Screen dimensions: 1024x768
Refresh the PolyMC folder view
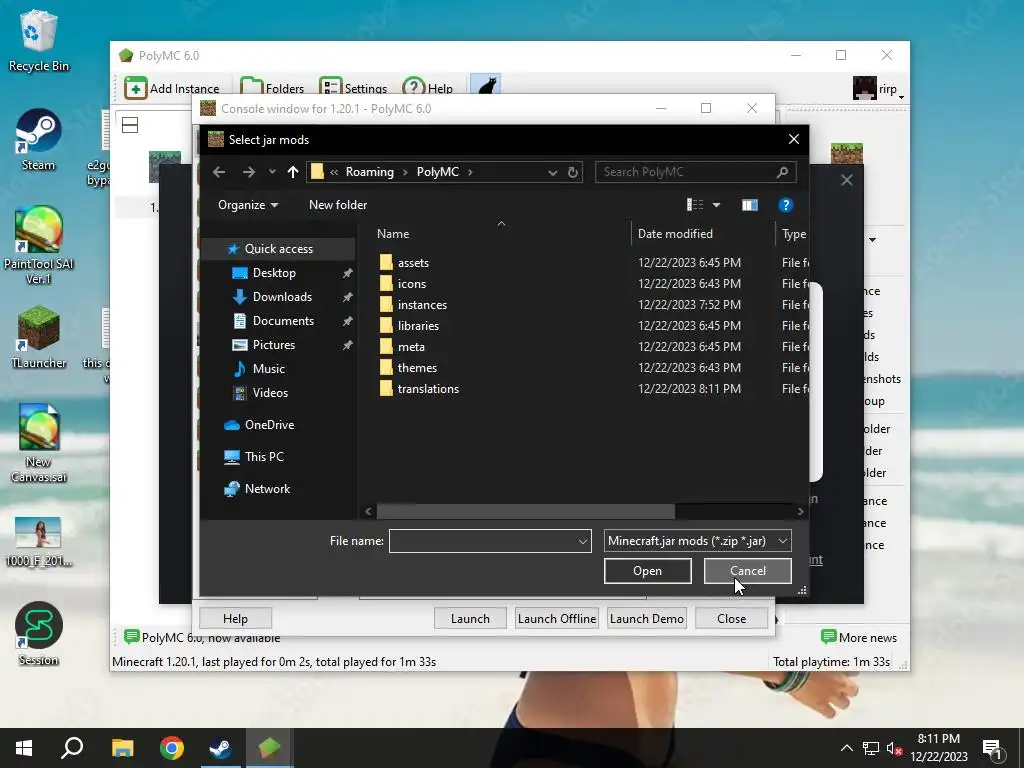tap(573, 172)
